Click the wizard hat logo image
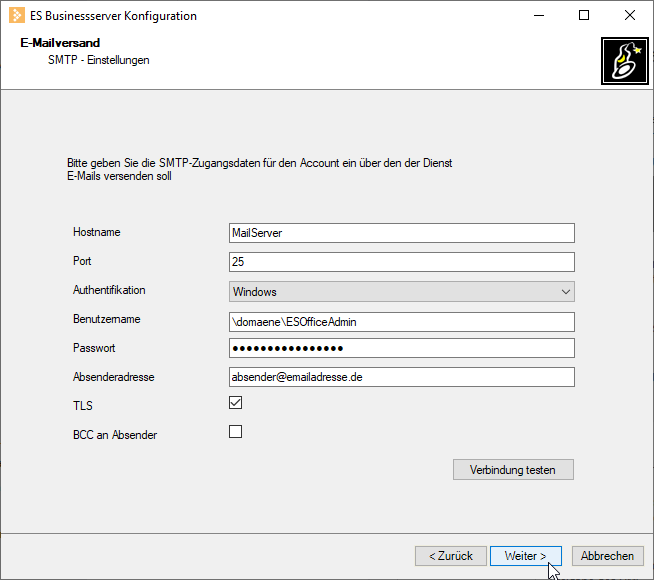This screenshot has width=654, height=580. click(625, 61)
